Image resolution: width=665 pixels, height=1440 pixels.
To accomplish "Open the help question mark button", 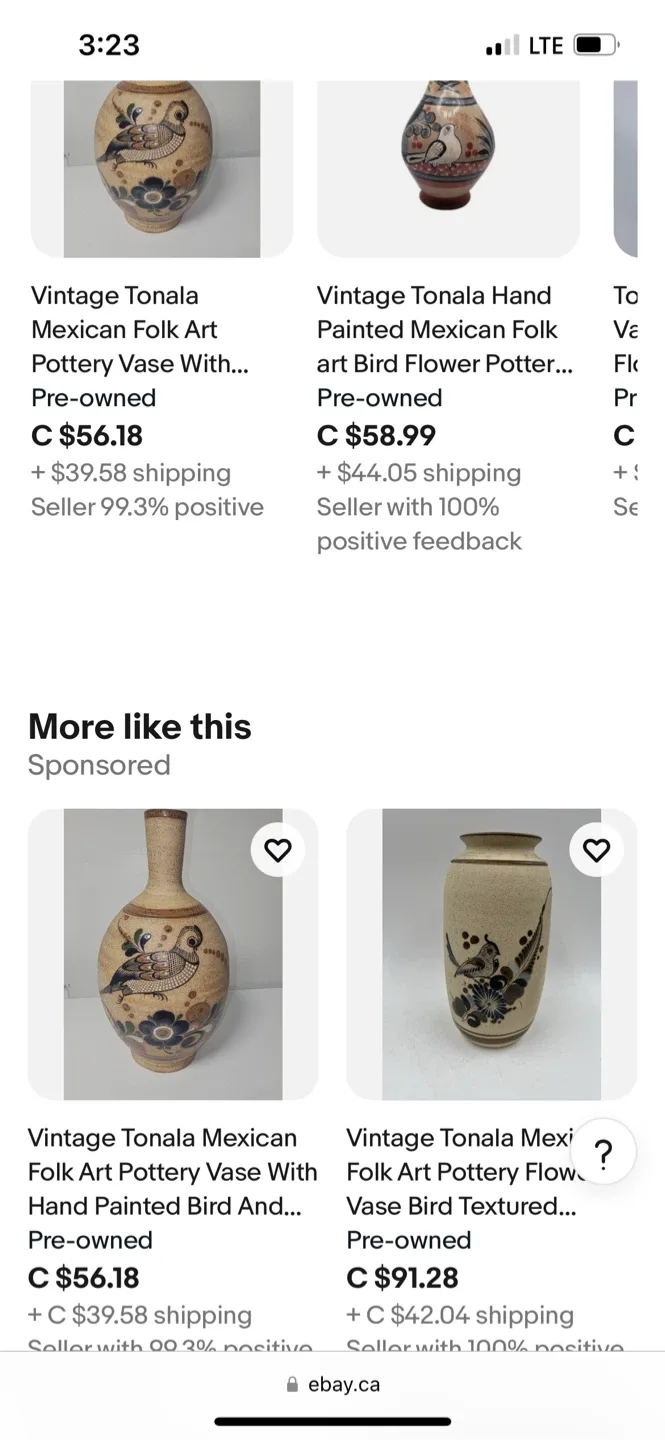I will (603, 1153).
